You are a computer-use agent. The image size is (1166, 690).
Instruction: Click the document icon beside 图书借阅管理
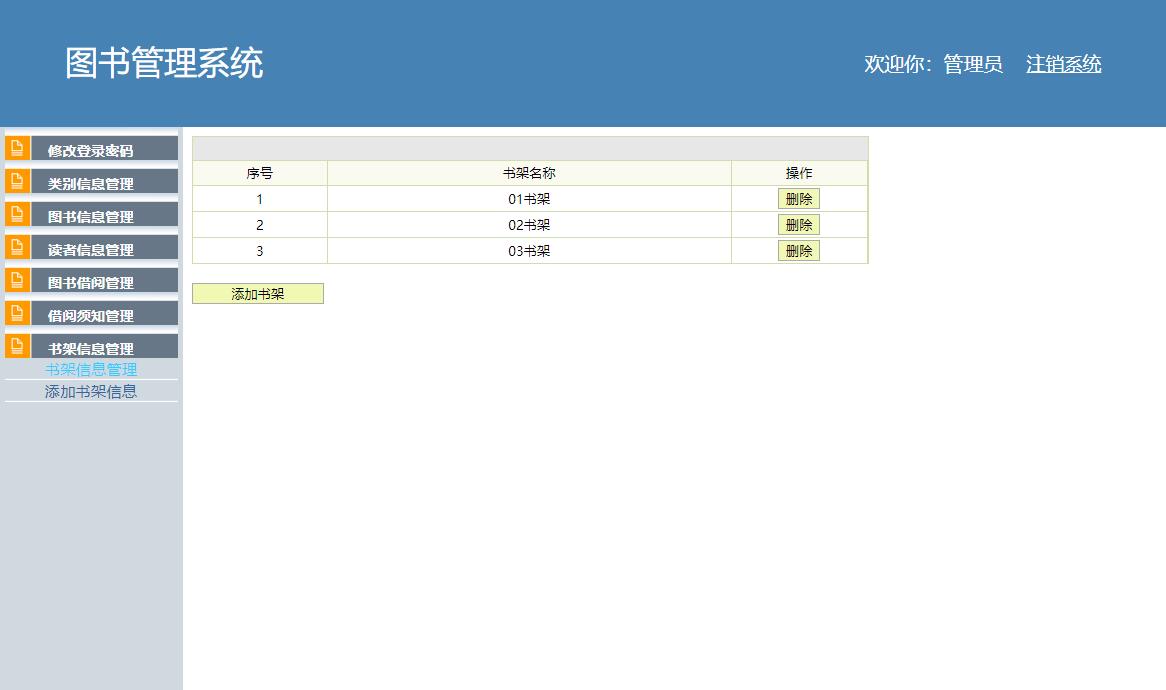[17, 280]
